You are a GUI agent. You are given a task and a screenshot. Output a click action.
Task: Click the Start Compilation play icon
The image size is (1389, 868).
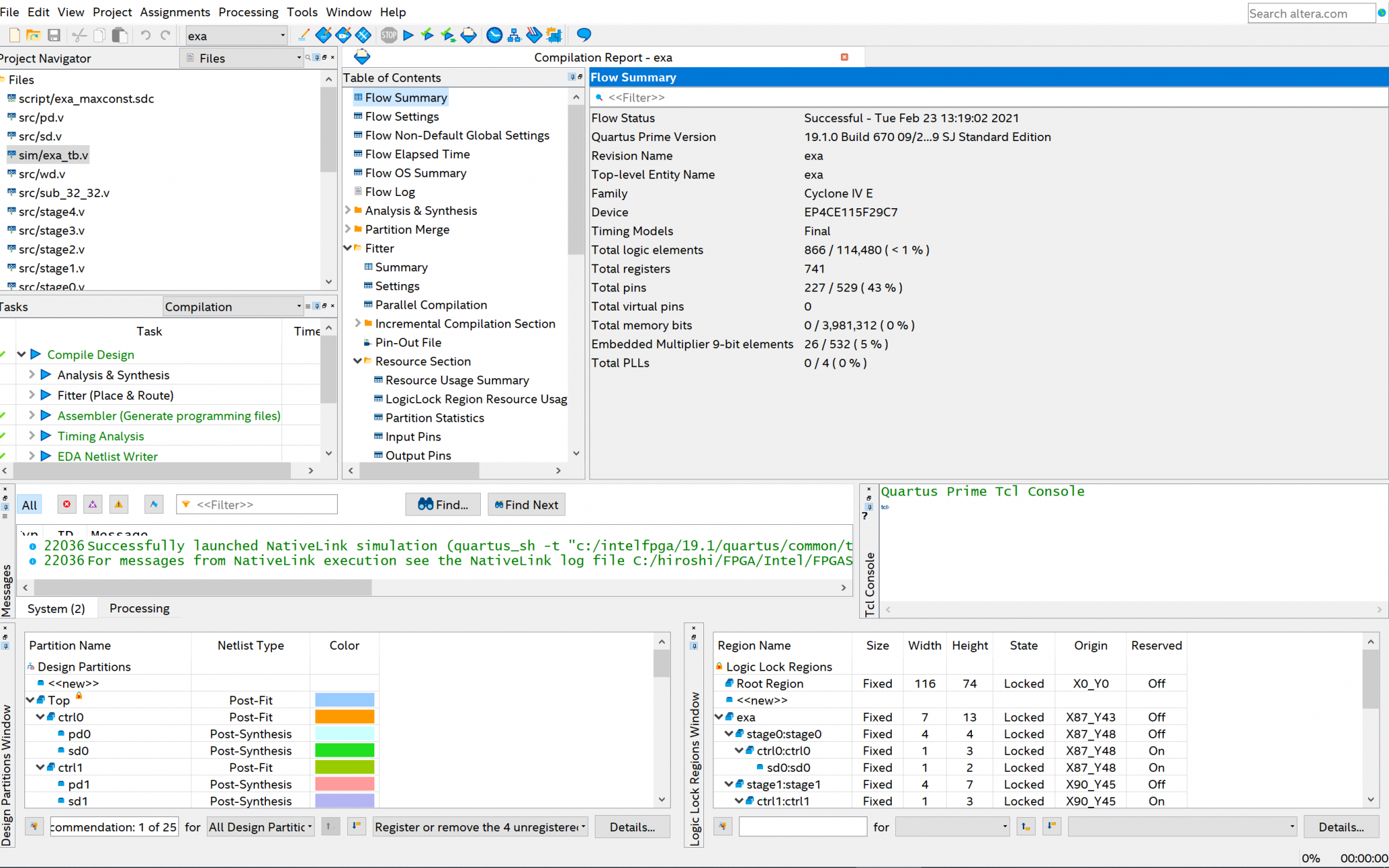tap(408, 35)
